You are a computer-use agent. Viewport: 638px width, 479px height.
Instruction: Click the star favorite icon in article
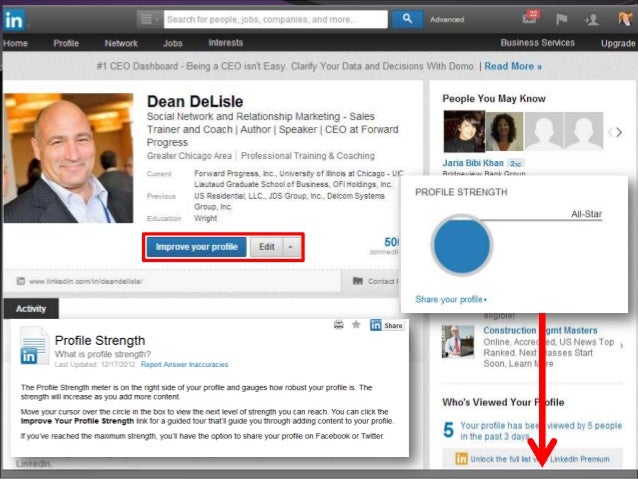356,324
